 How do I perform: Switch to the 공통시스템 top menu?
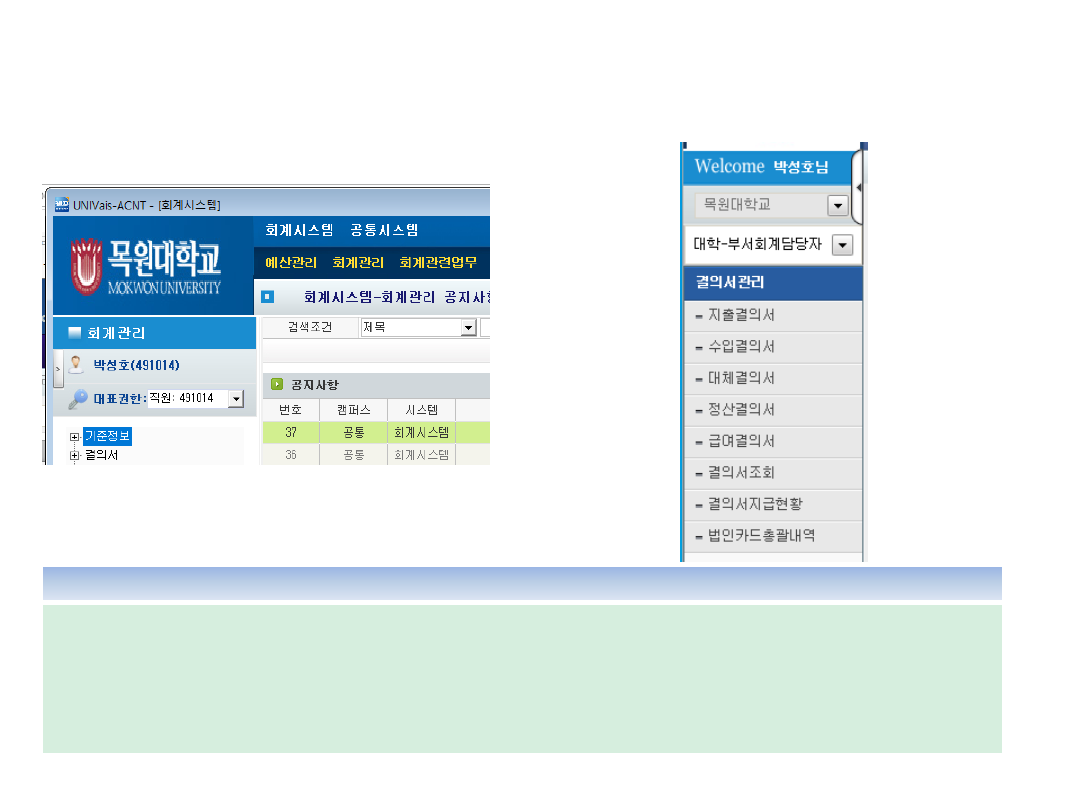384,231
